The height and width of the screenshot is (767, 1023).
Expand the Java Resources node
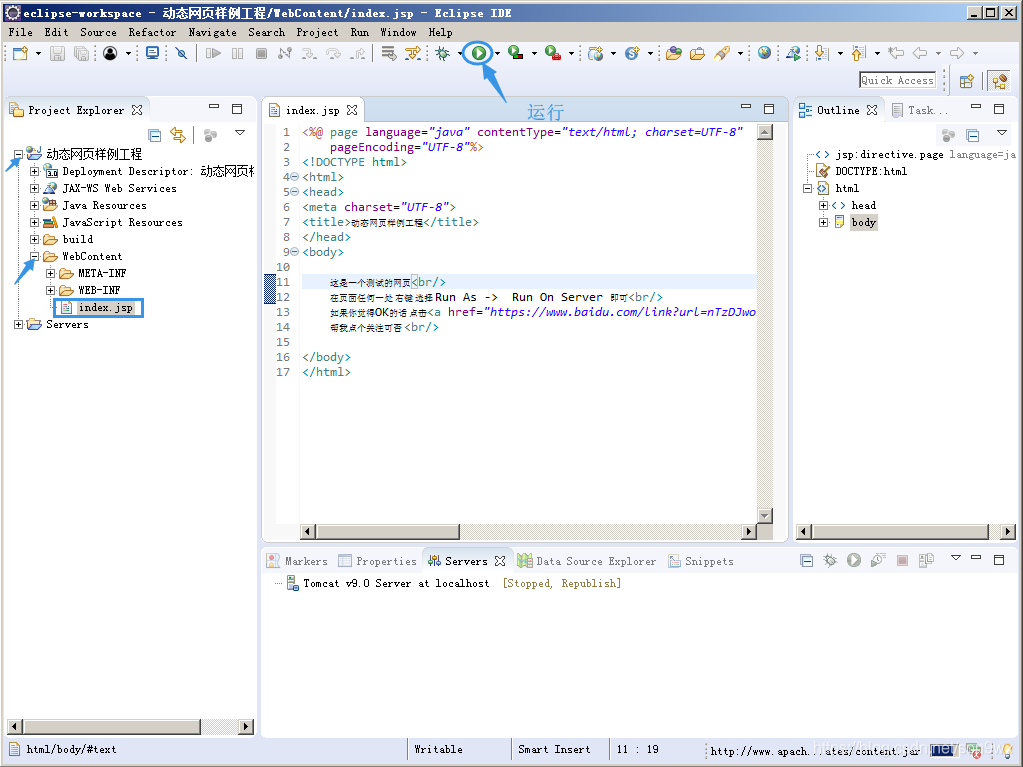[35, 205]
